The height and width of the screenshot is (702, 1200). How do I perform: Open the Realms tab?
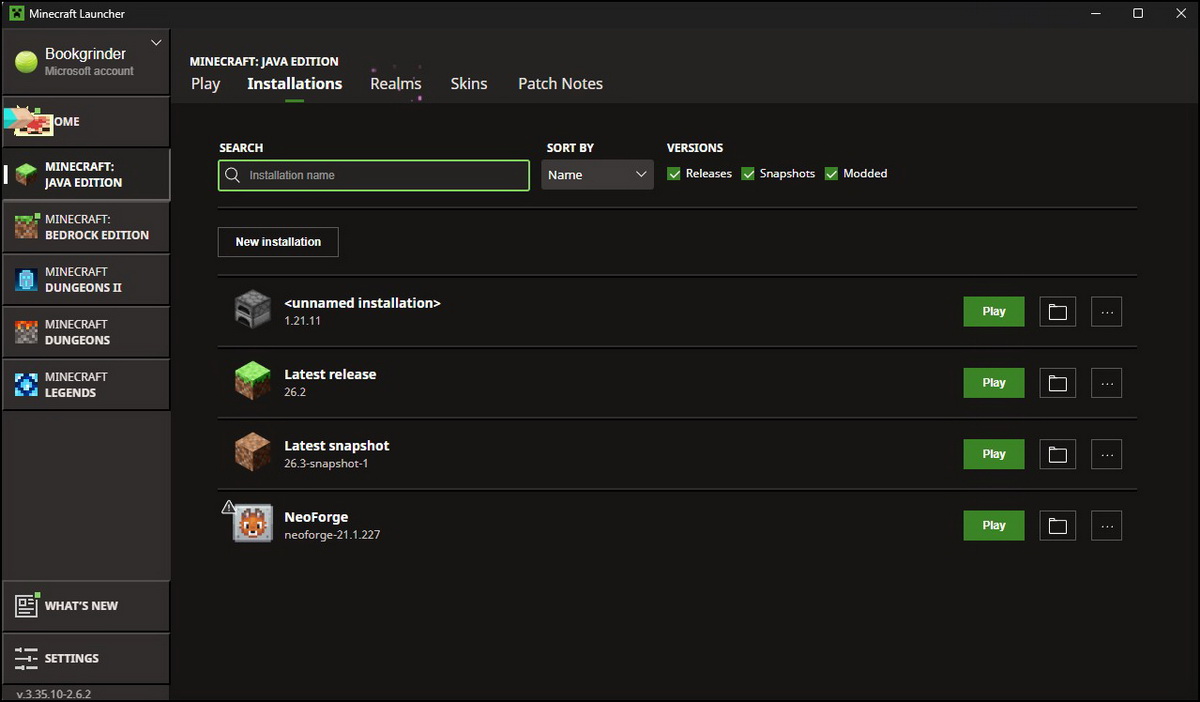(x=396, y=84)
